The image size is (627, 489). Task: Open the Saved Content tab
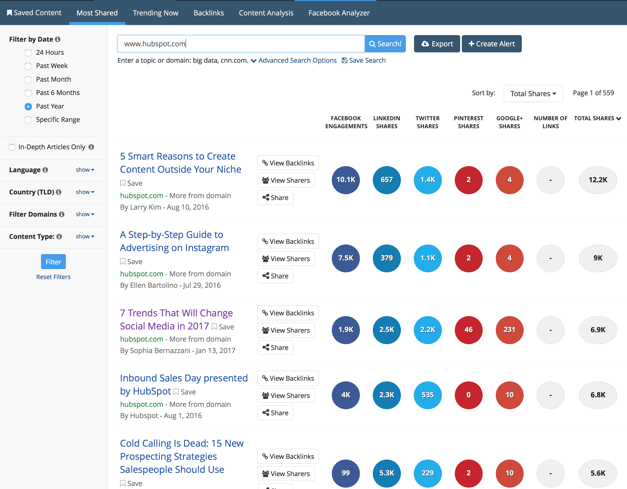click(x=34, y=13)
